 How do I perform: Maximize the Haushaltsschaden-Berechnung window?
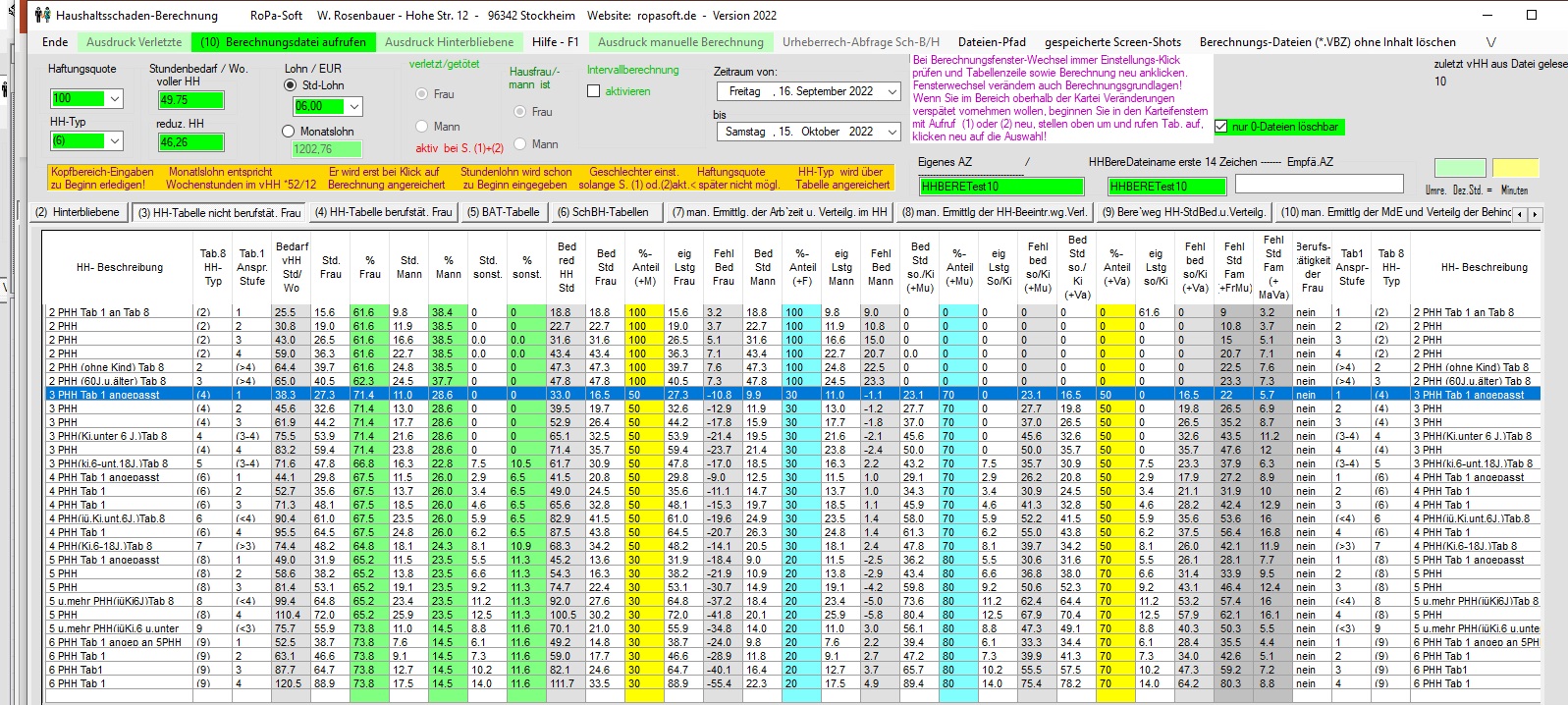pos(1531,15)
